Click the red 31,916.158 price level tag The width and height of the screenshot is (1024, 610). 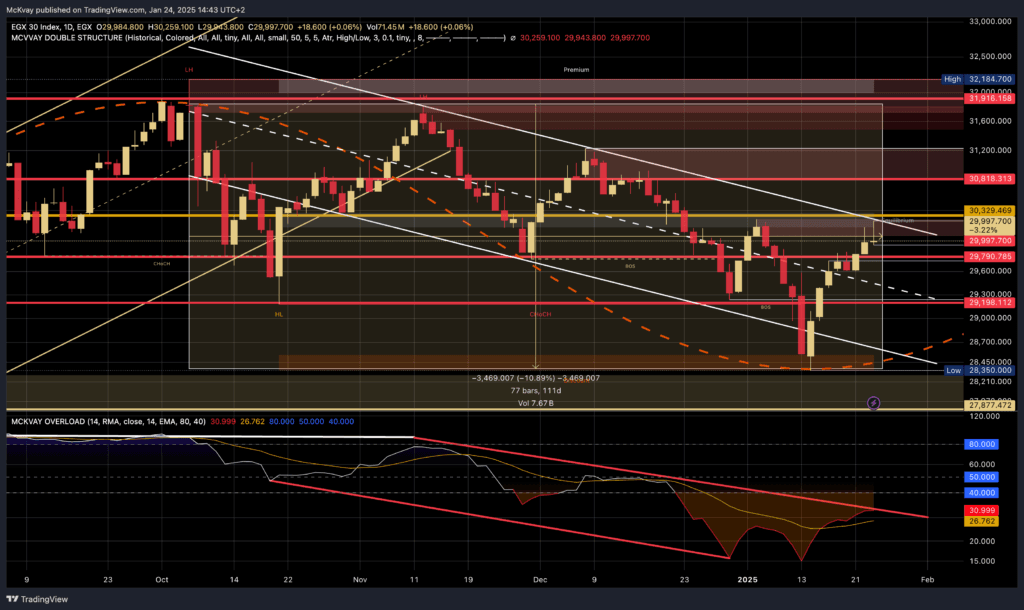985,99
